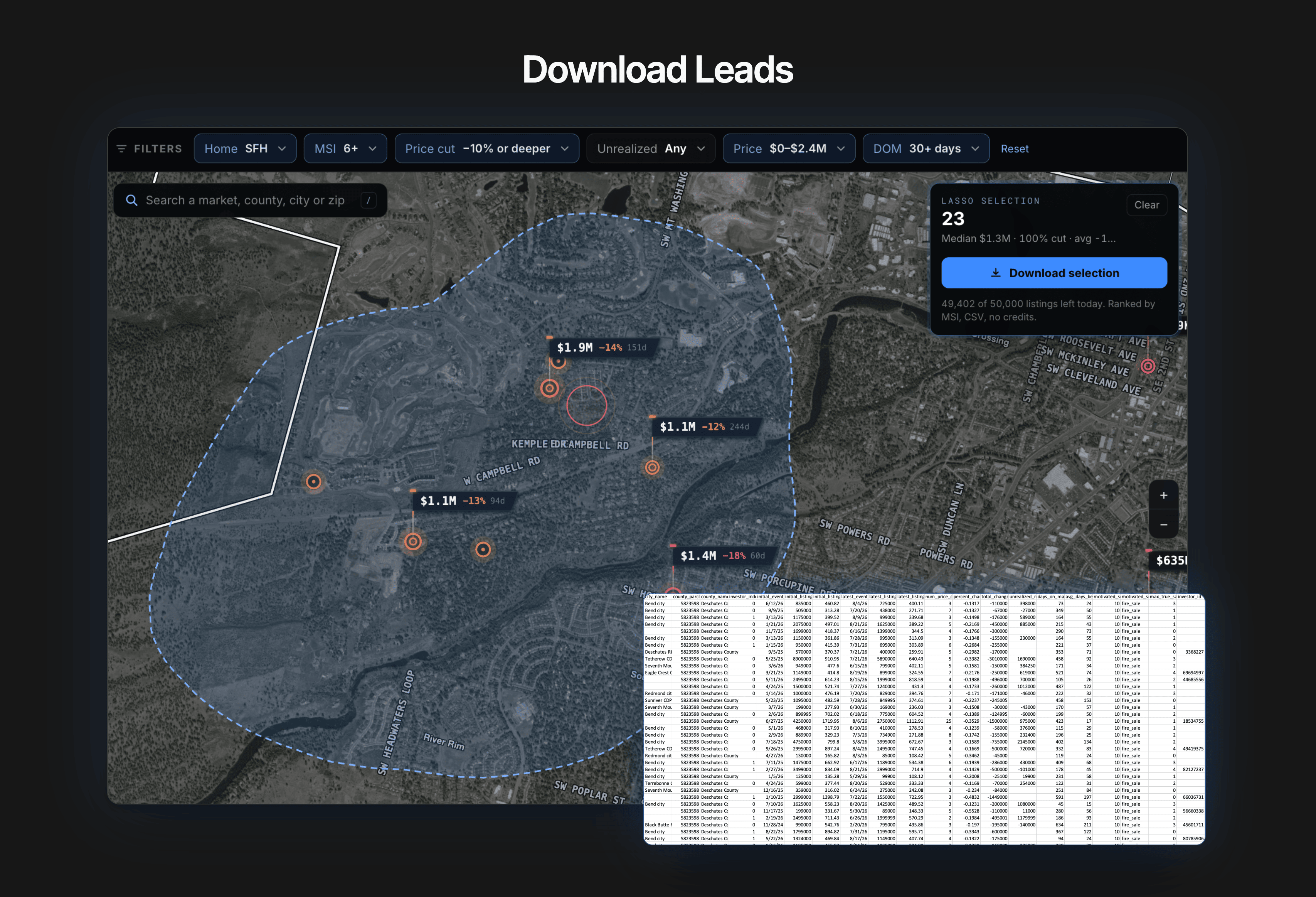This screenshot has width=1316, height=897.
Task: Click the Median $1.3M summary line
Action: tap(1028, 239)
